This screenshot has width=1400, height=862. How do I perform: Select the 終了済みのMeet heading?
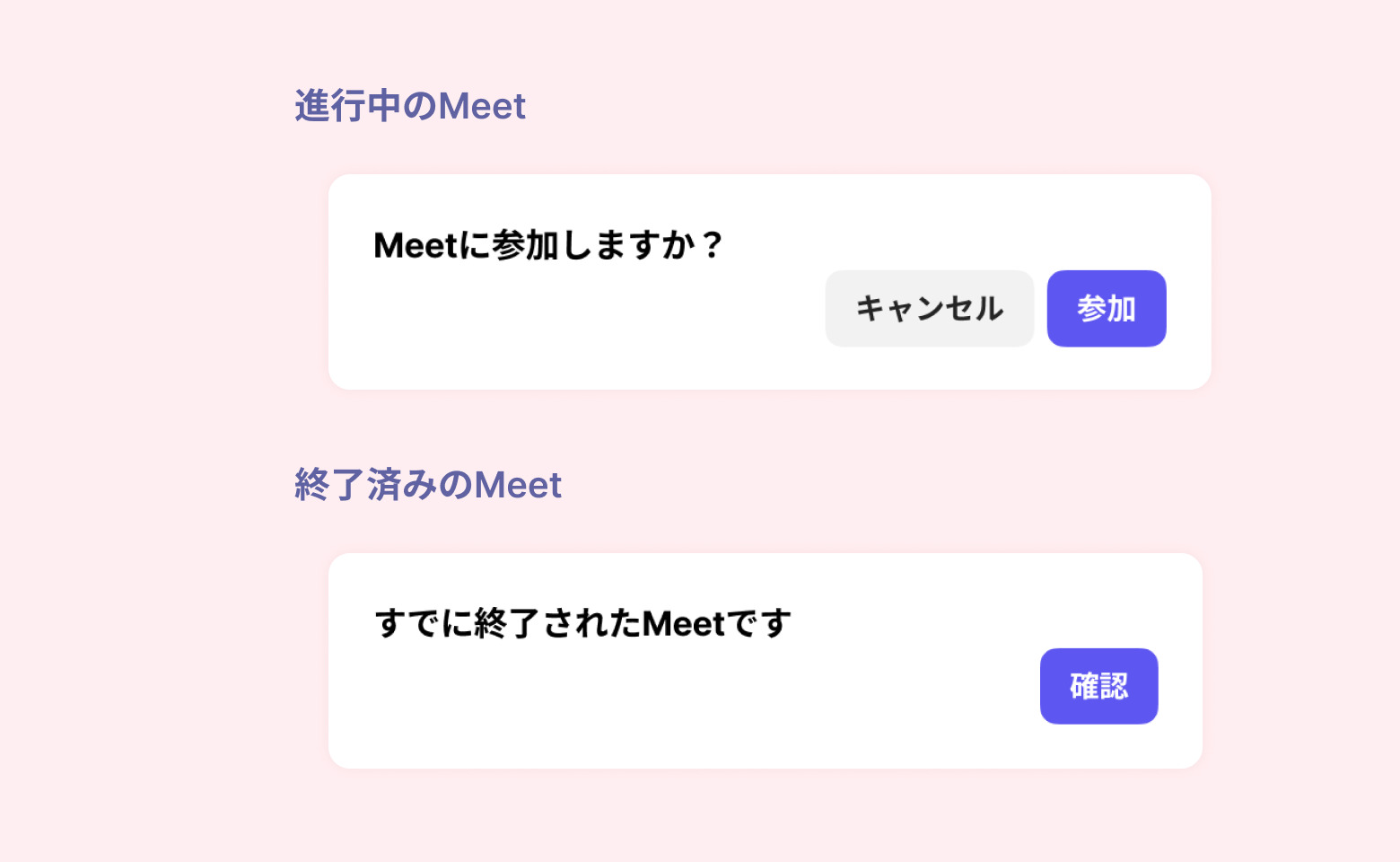[428, 485]
